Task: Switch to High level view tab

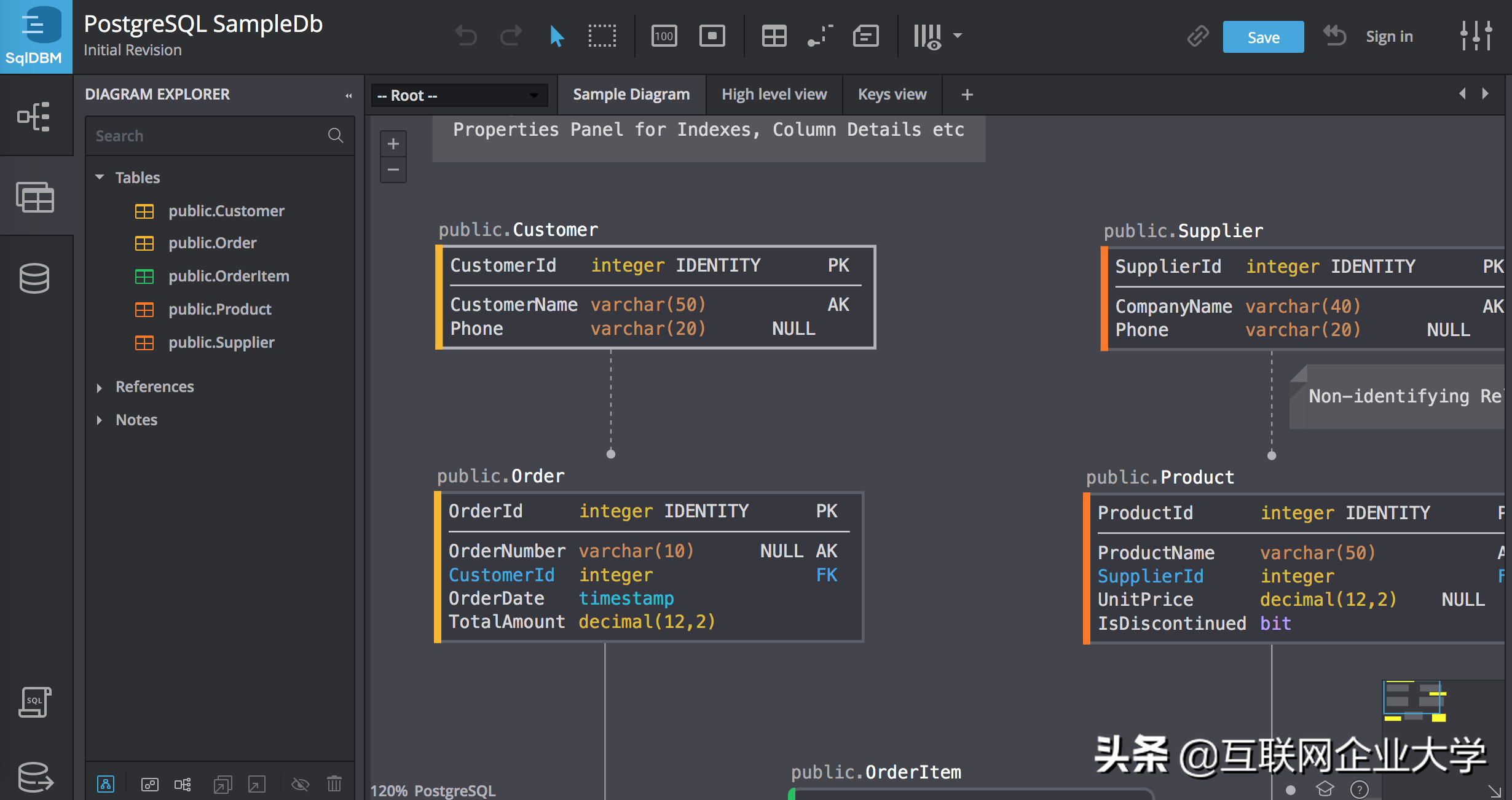Action: 774,94
